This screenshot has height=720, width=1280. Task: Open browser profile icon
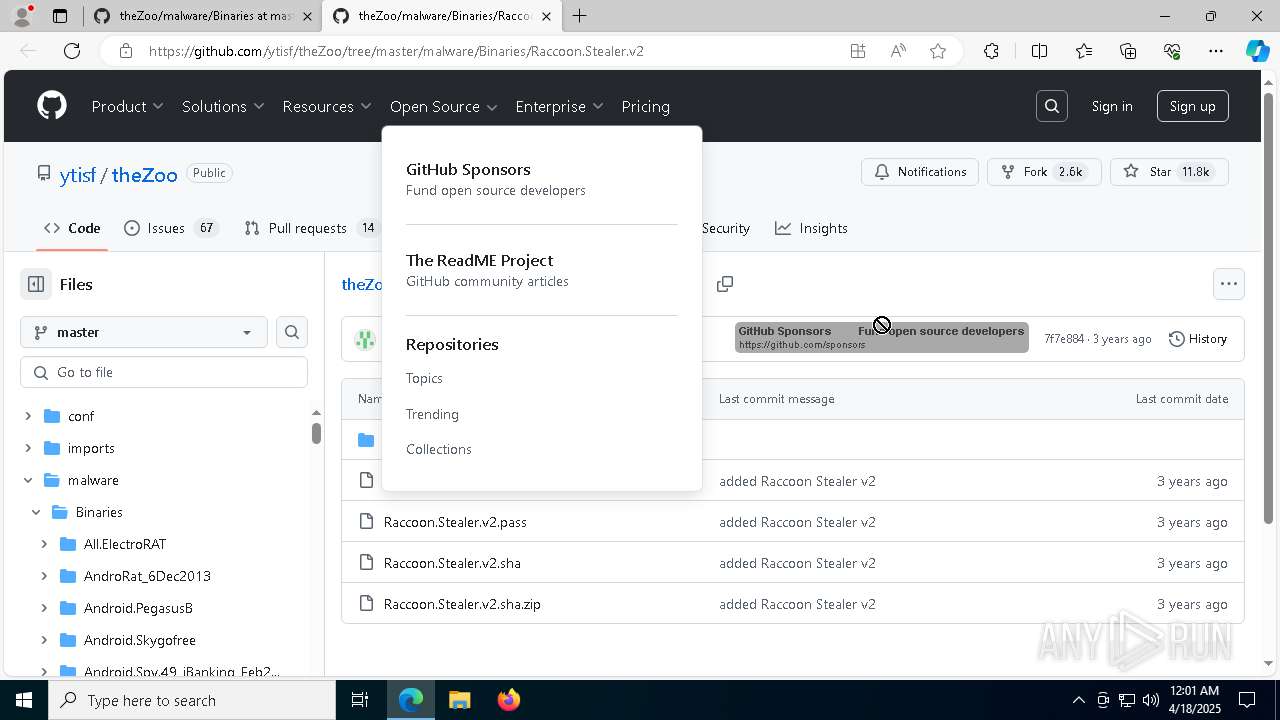pyautogui.click(x=22, y=16)
